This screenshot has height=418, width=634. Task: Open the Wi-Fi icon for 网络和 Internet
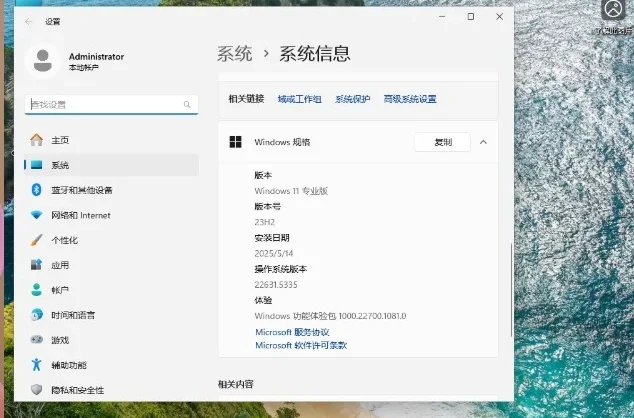pos(36,215)
